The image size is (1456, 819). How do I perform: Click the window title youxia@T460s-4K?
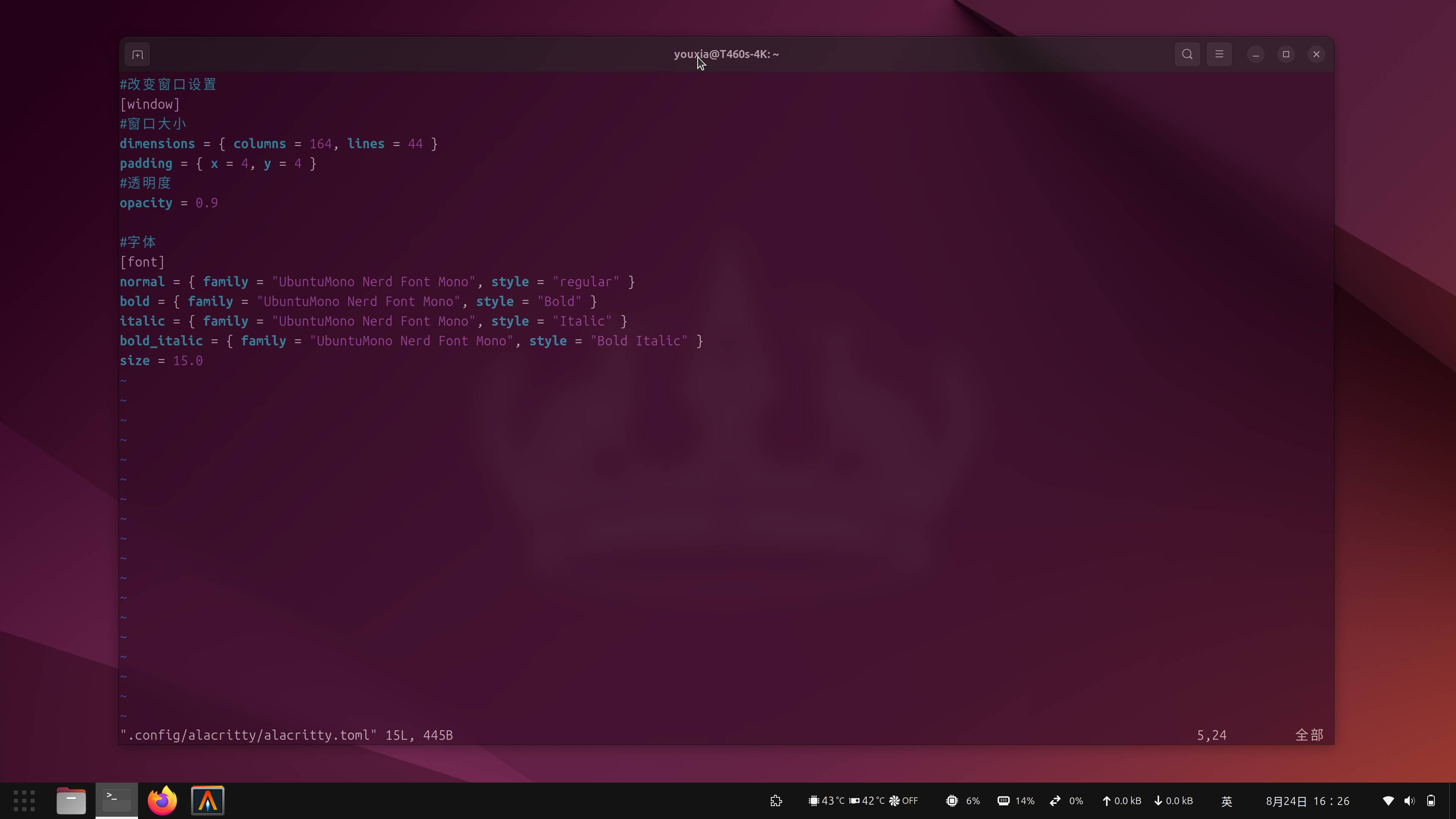pos(726,54)
